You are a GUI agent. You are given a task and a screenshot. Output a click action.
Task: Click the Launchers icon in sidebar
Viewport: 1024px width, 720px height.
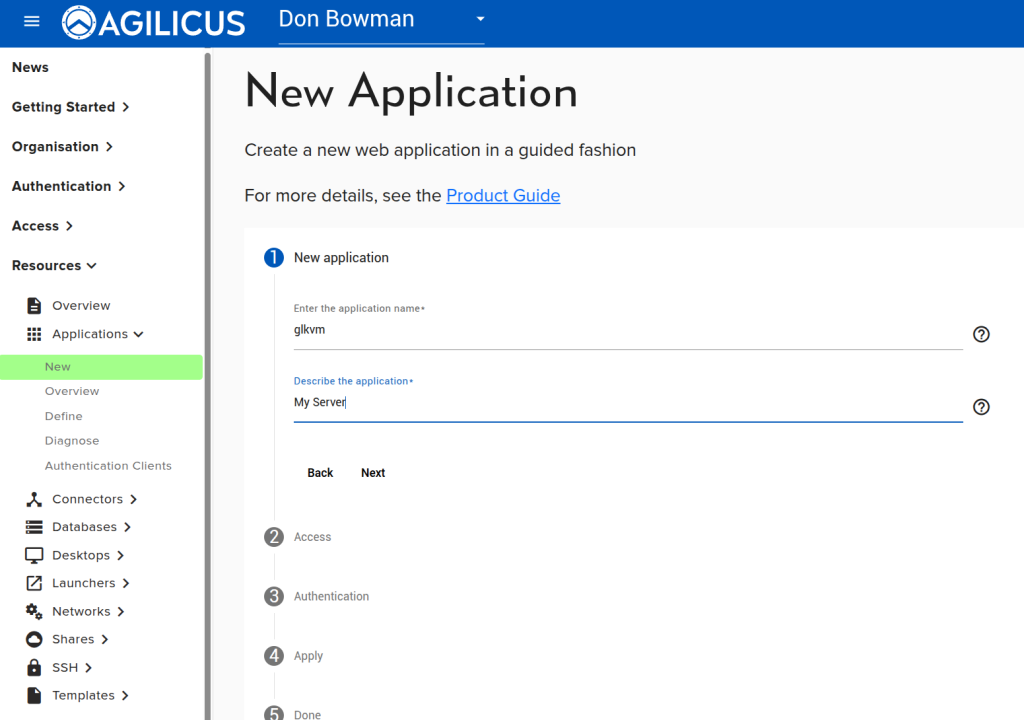[x=34, y=583]
